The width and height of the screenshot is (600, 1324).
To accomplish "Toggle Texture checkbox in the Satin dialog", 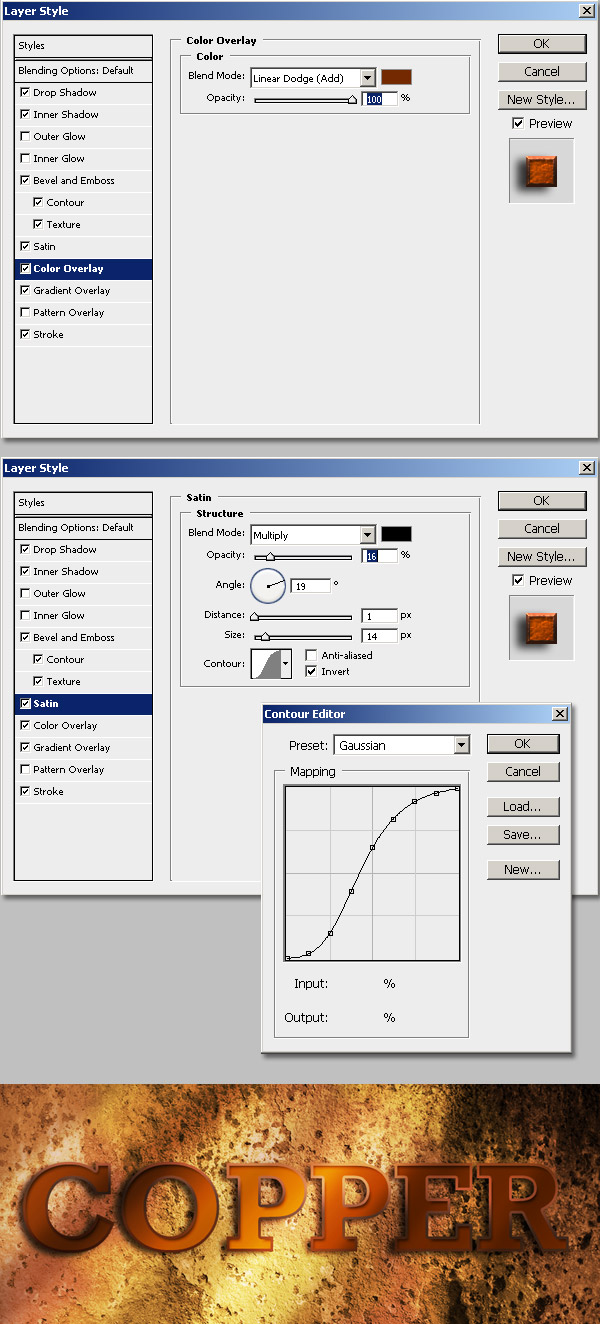I will pos(38,681).
